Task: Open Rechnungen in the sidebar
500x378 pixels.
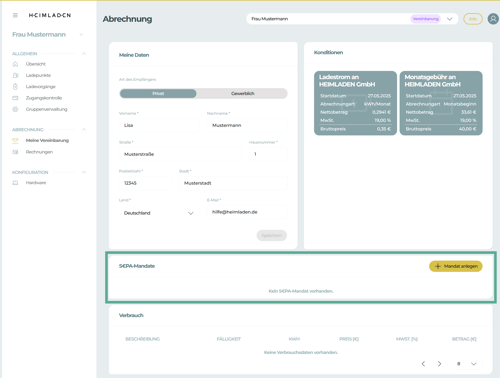Action: 39,152
